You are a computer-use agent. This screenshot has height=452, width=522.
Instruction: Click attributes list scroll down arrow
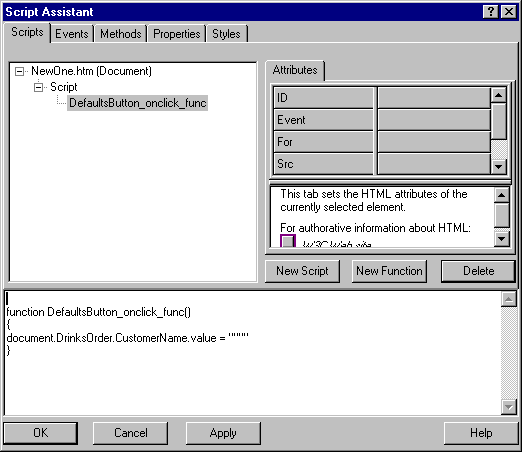pos(499,166)
